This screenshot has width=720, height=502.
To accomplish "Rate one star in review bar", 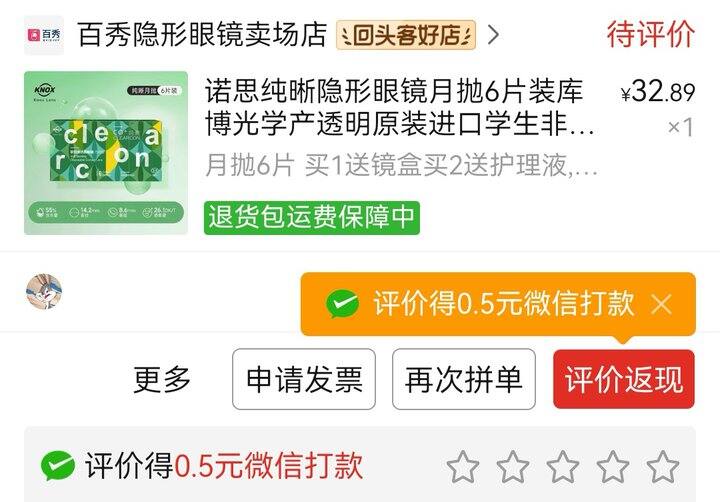I will pyautogui.click(x=463, y=467).
